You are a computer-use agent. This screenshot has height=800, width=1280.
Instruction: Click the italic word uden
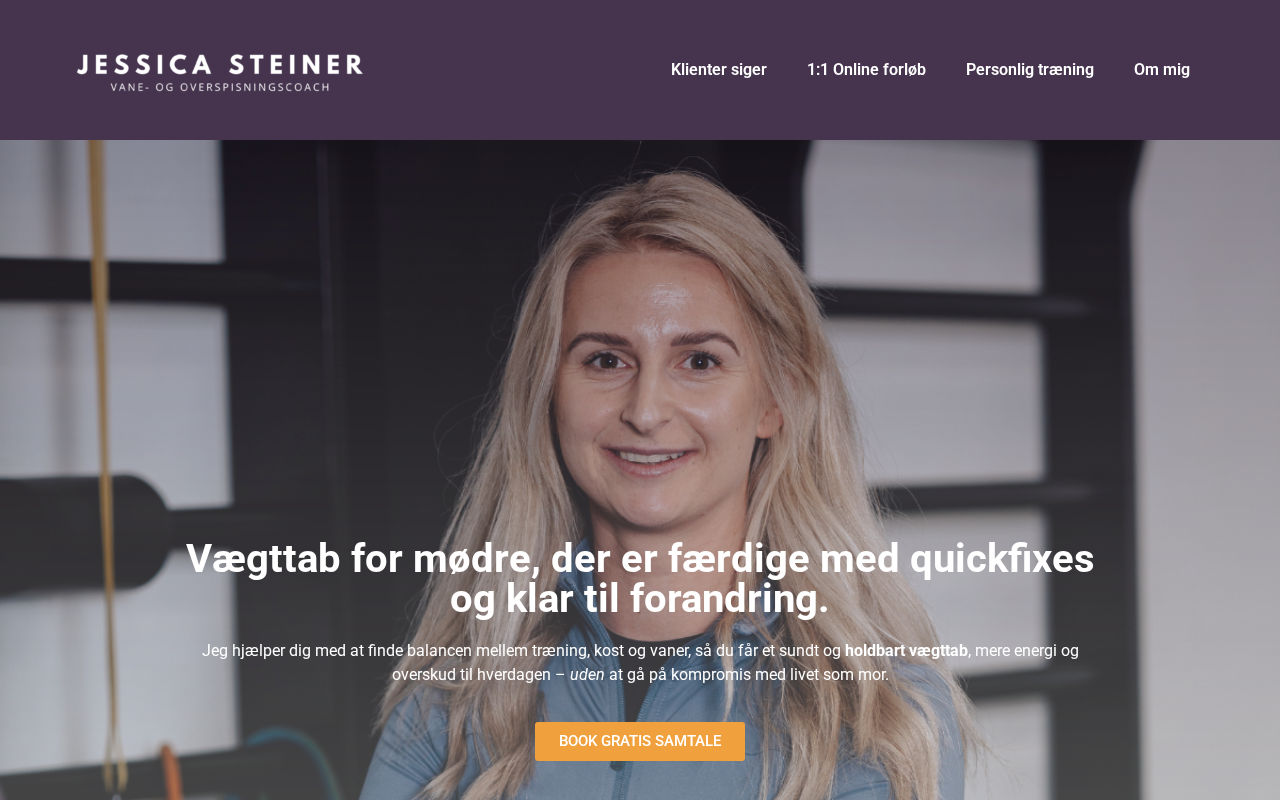(587, 675)
